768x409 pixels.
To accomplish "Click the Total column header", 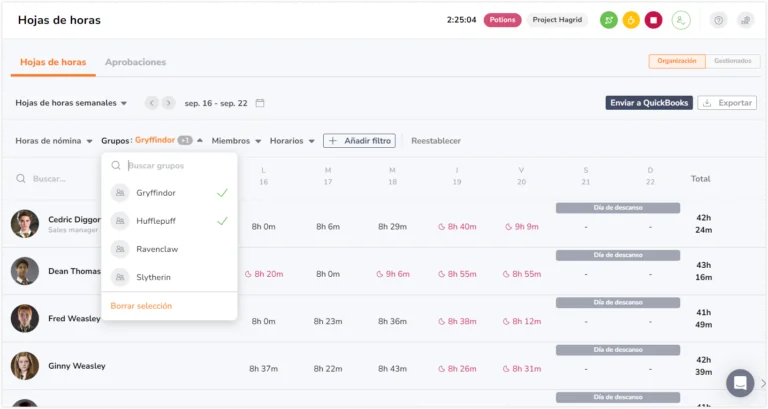I will tap(700, 179).
